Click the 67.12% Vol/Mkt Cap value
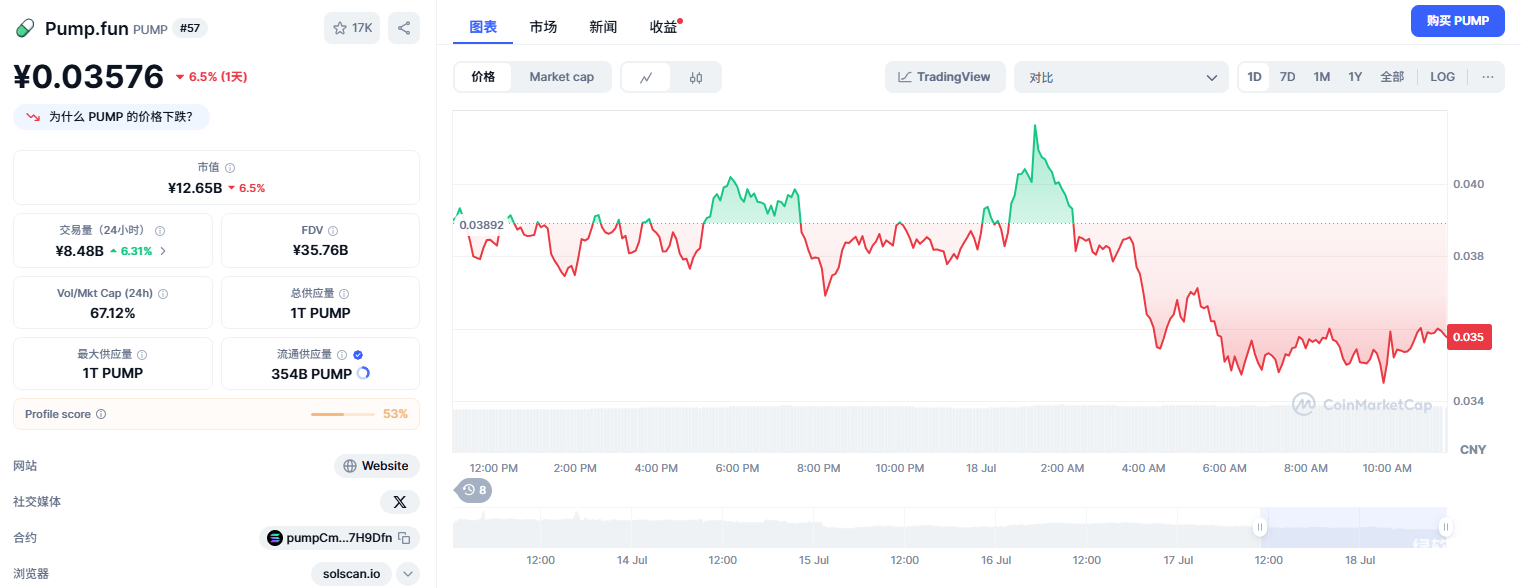The width and height of the screenshot is (1521, 588). pos(113,313)
